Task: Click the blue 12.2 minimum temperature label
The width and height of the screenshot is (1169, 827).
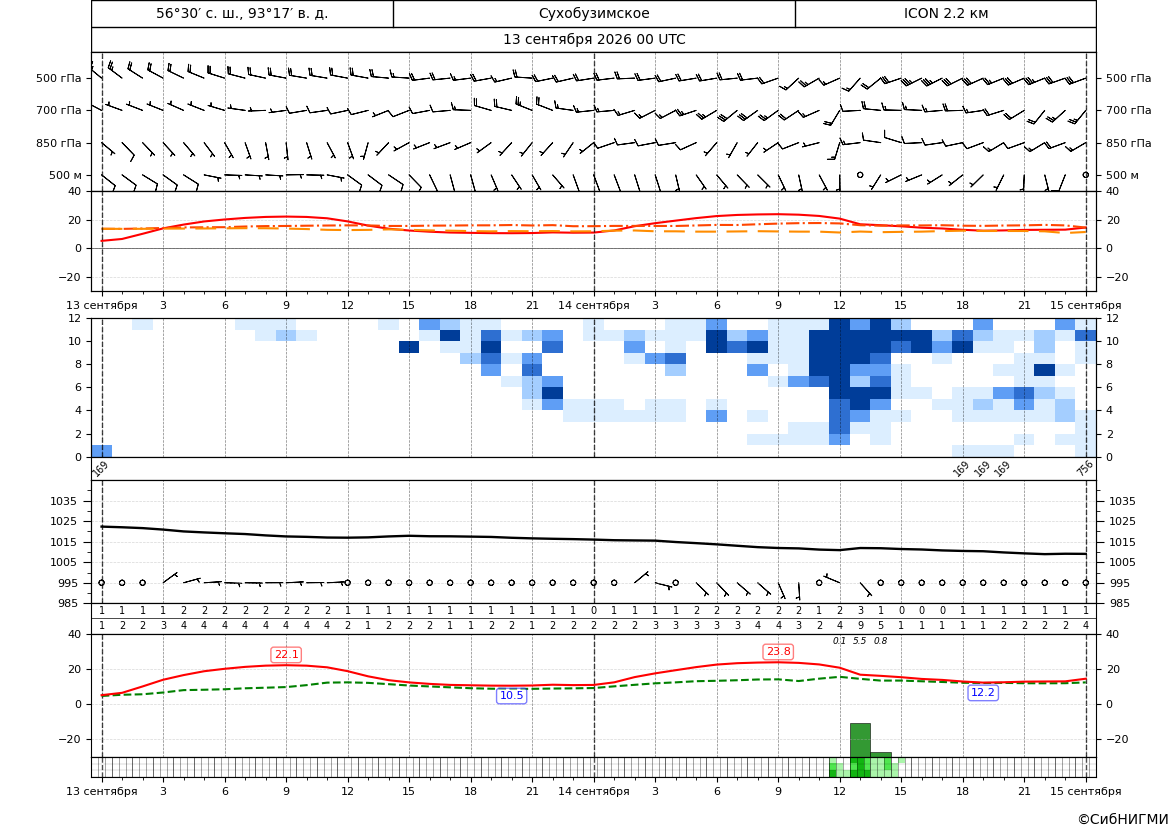Action: 983,692
